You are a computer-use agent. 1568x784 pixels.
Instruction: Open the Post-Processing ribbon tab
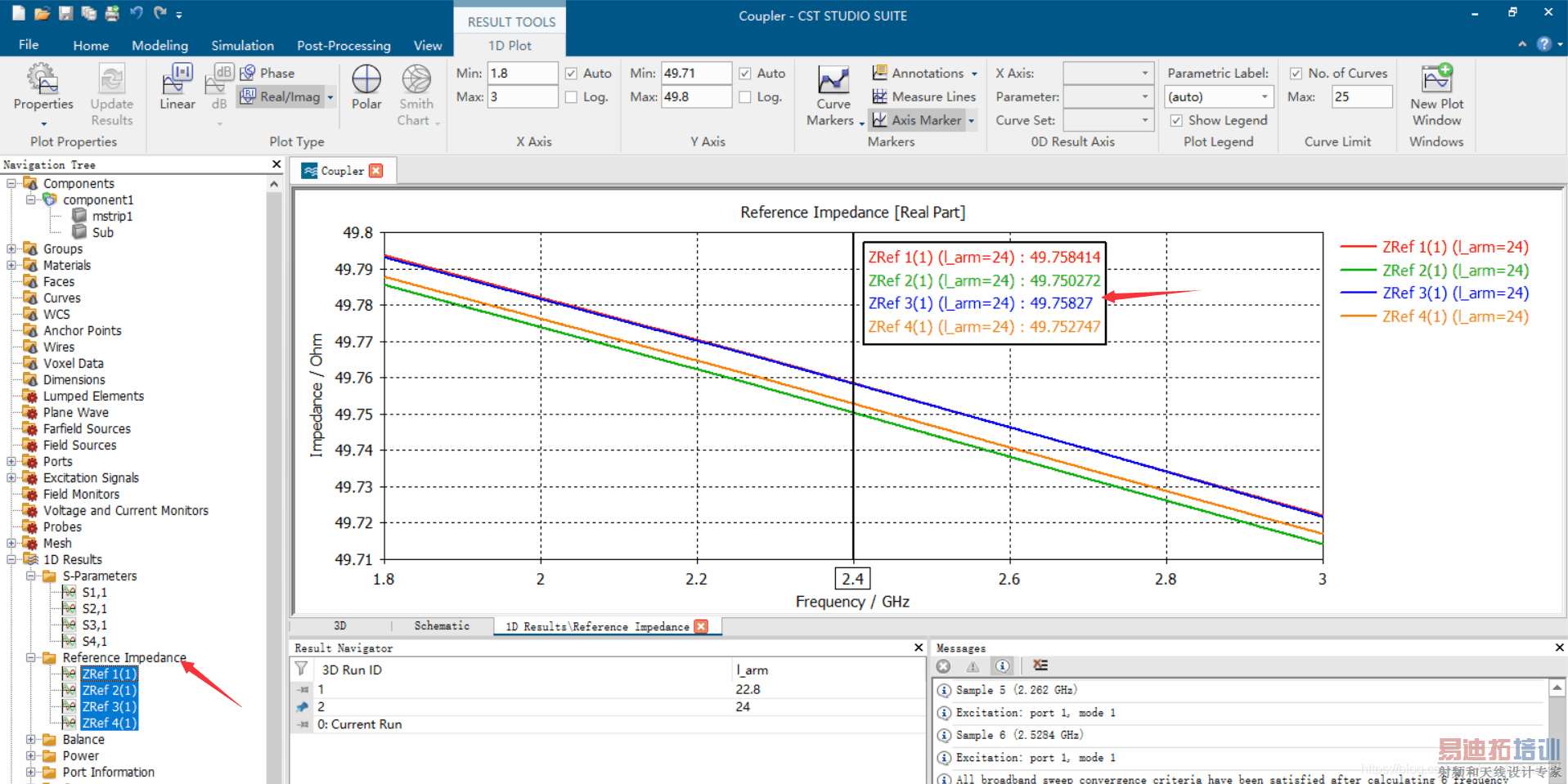coord(344,46)
